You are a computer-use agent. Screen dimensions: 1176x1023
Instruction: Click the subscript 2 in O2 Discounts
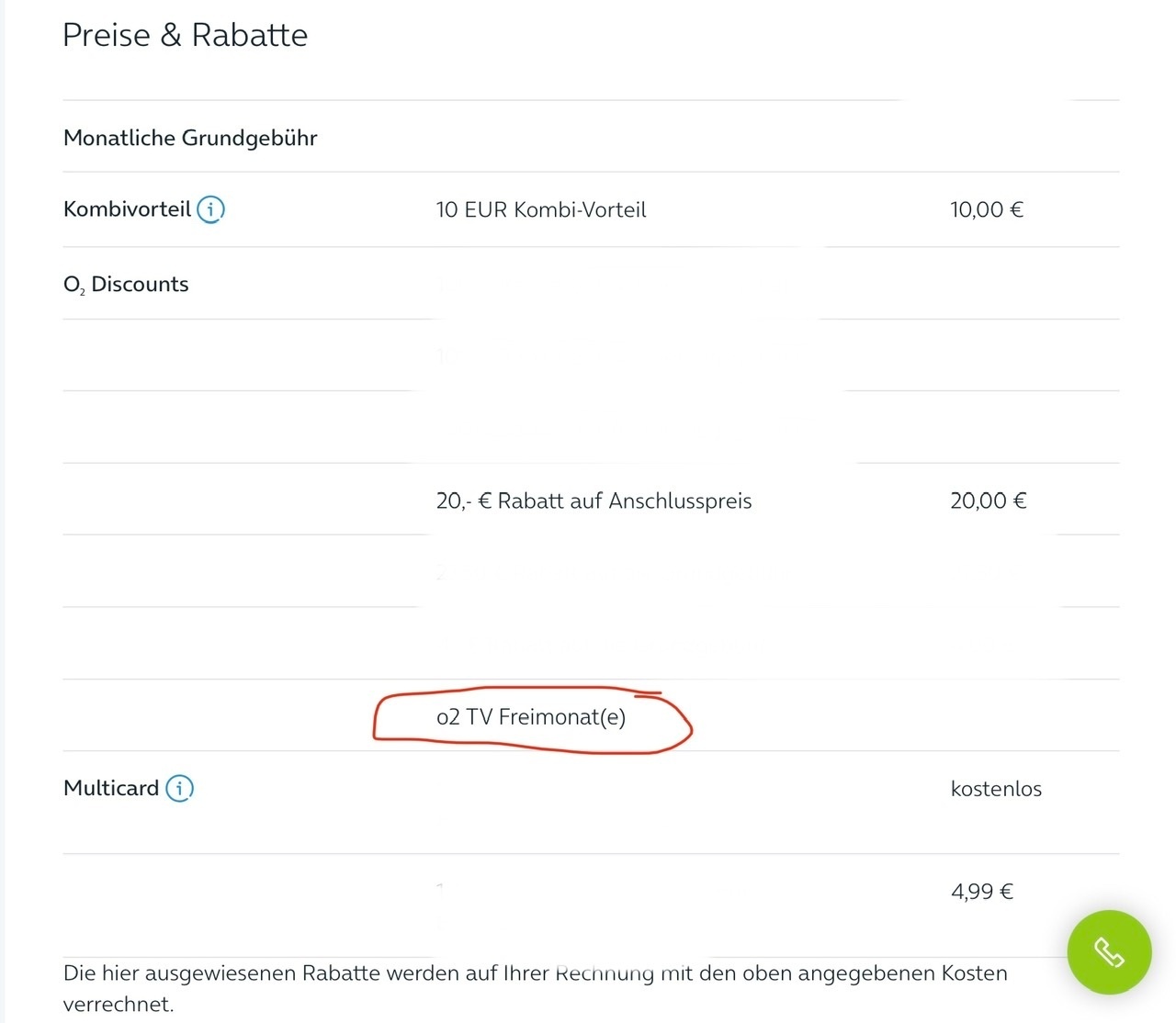[83, 292]
